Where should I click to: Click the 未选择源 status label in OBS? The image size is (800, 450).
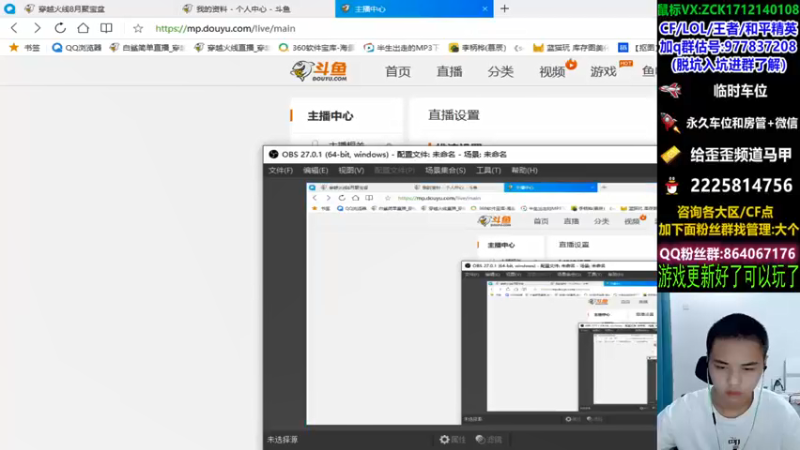click(282, 439)
